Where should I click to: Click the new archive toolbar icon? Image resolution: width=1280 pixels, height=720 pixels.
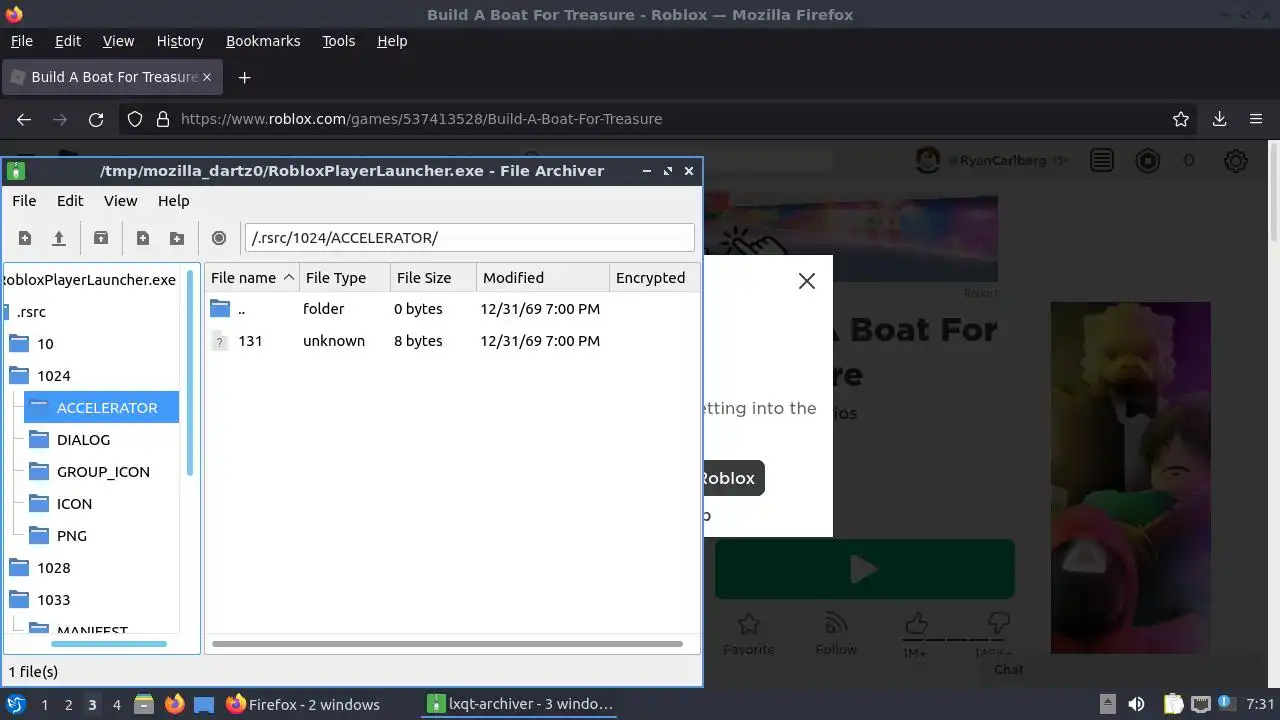pyautogui.click(x=25, y=238)
